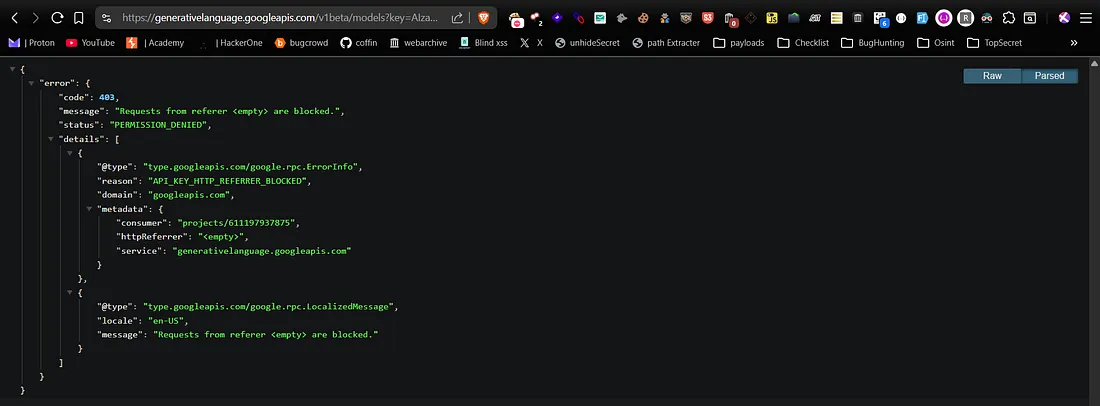Click the page vertical scrollbar
This screenshot has width=1100, height=406.
coord(1094,231)
